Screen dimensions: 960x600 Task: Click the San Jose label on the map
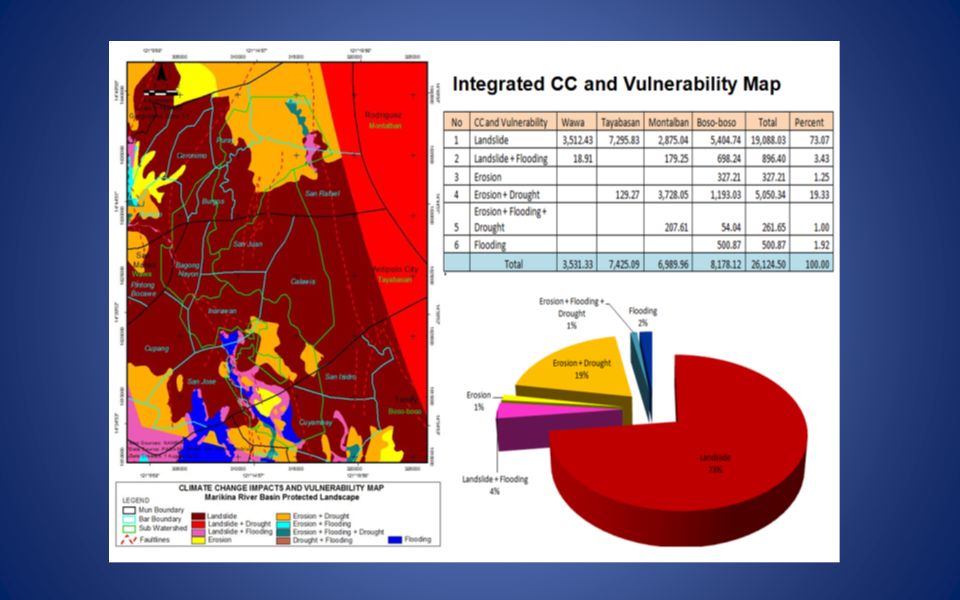[201, 381]
